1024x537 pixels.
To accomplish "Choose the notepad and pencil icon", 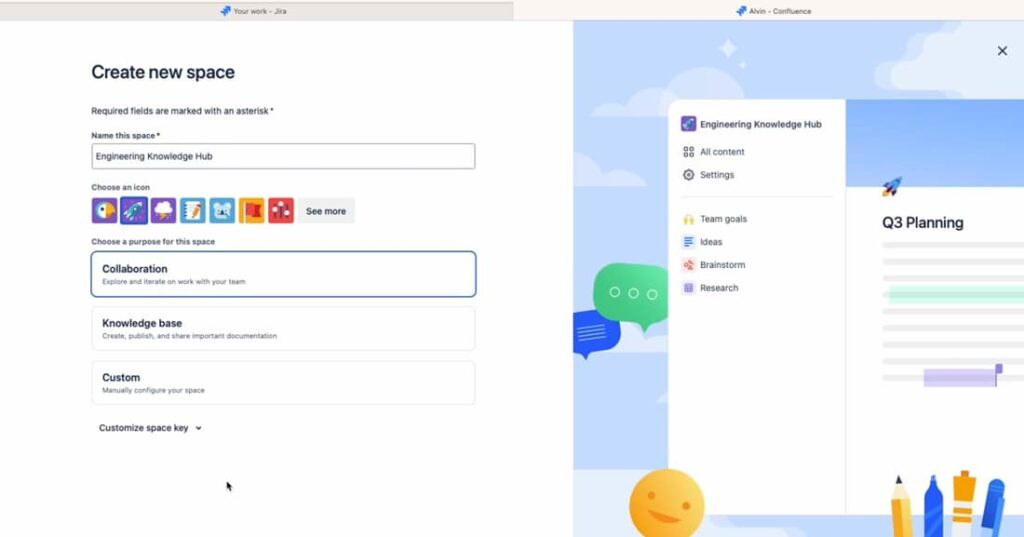I will click(x=193, y=211).
